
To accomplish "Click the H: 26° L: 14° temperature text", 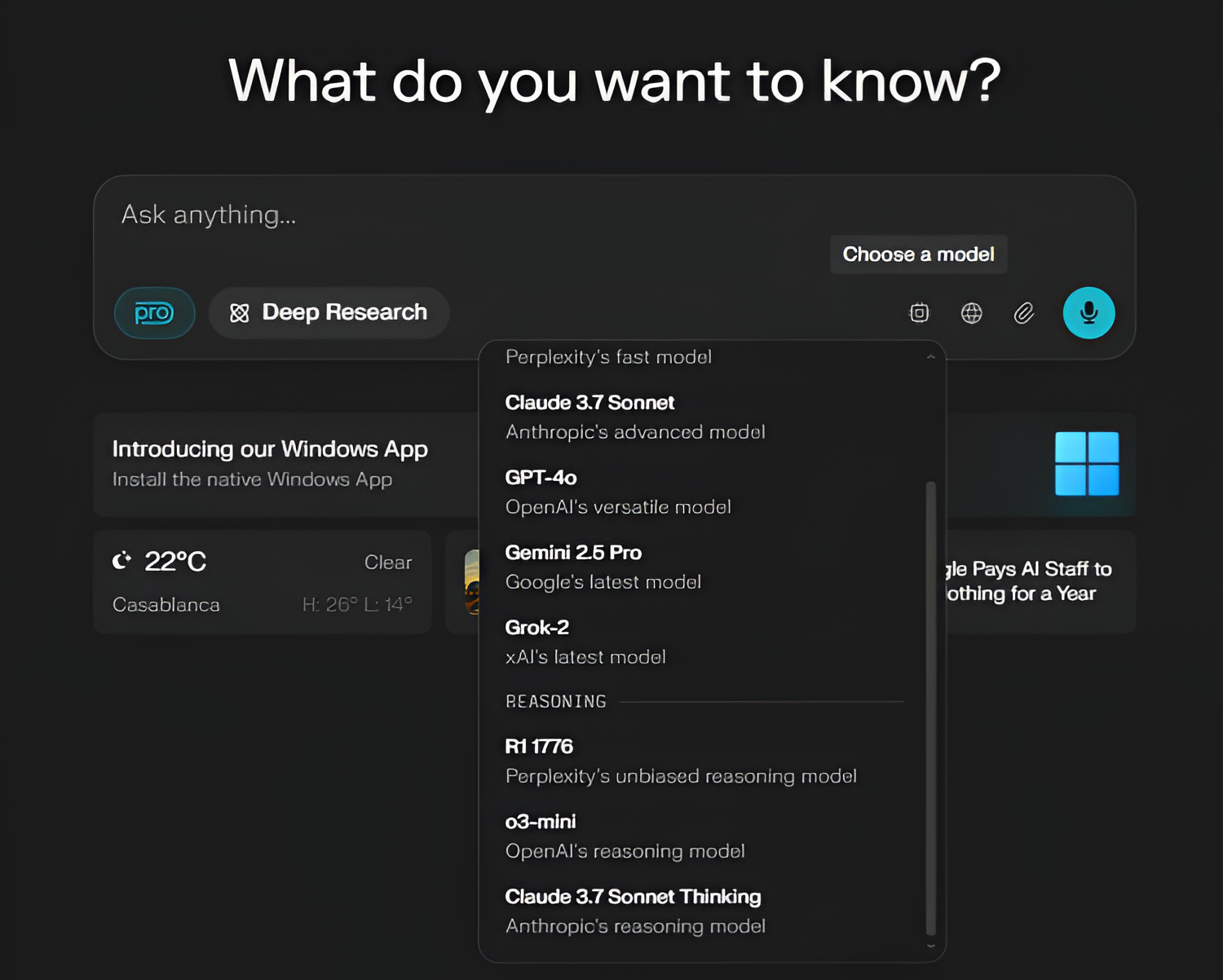I will 357,604.
